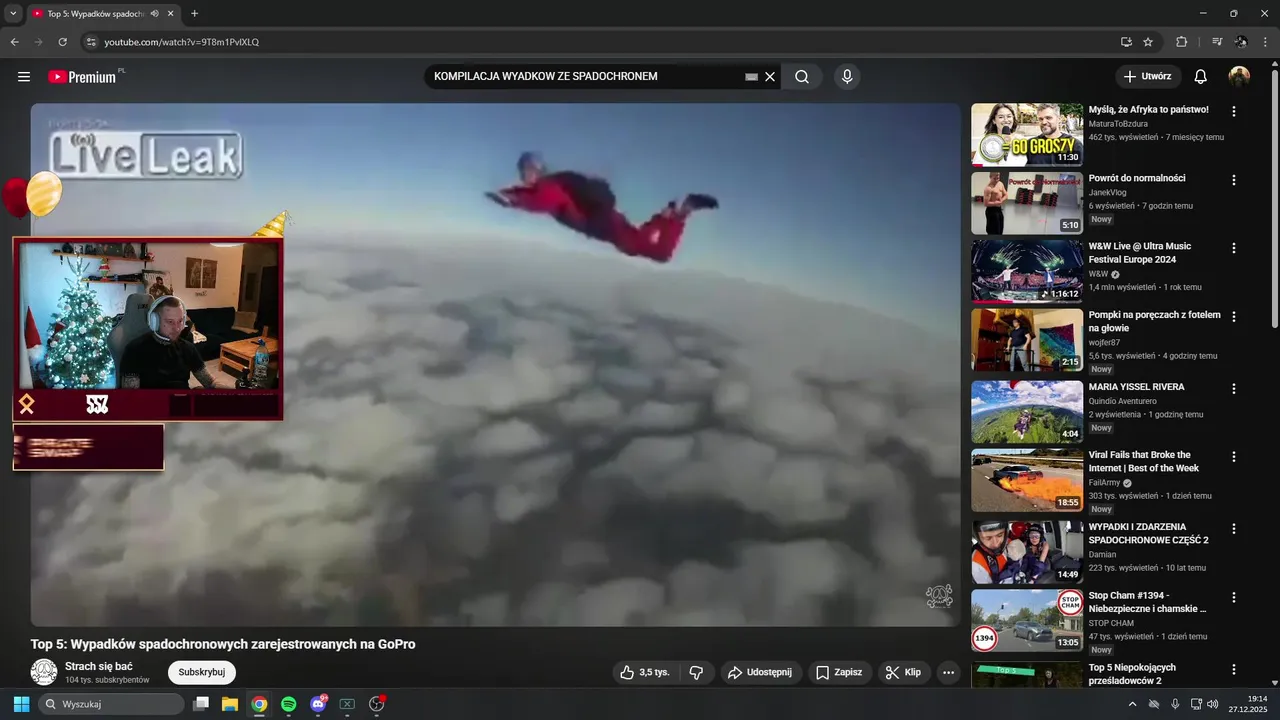Mute tab via speaker icon on tab
The image size is (1280, 720).
[x=155, y=14]
